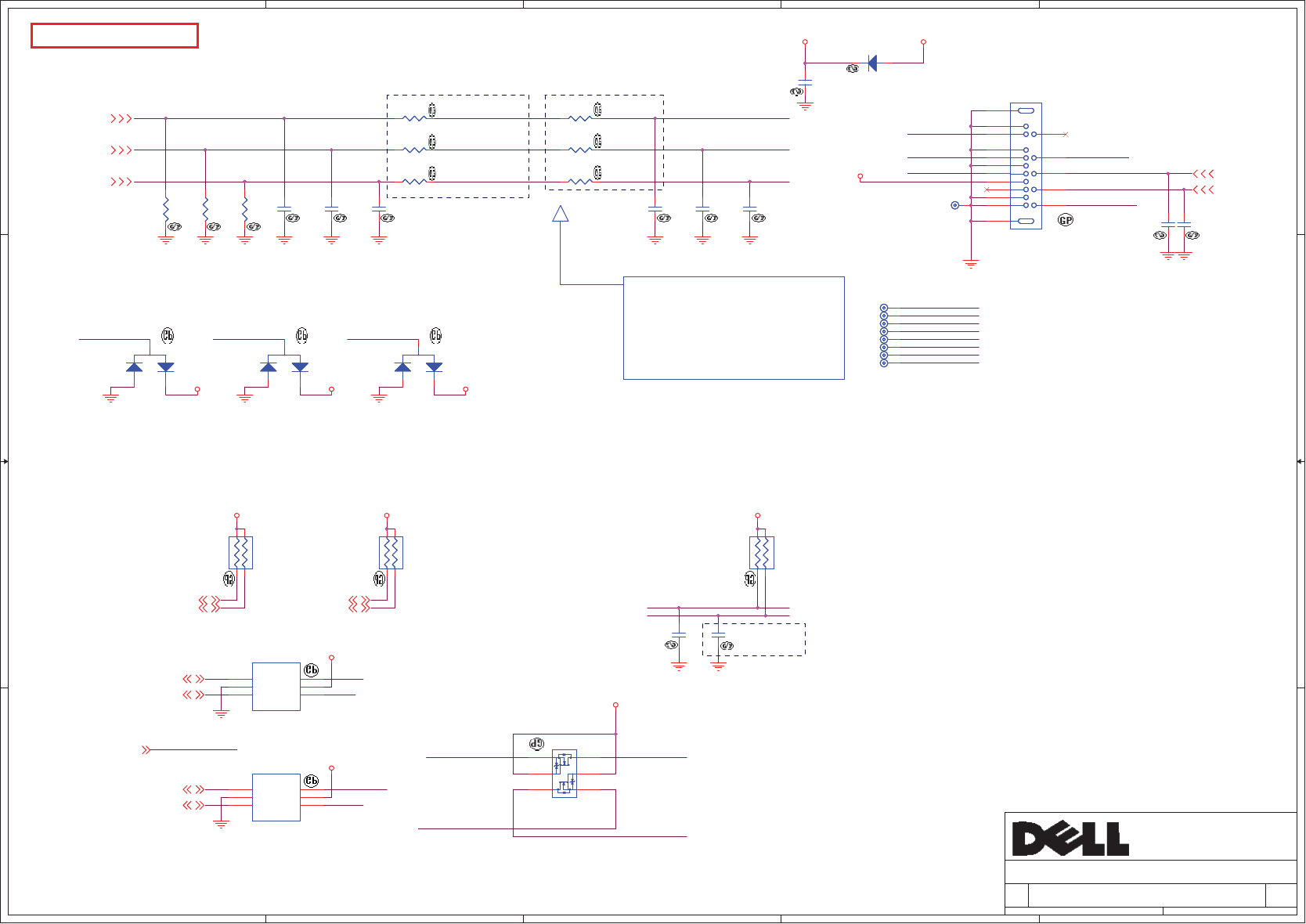Click ground symbol beneath the connector
The image size is (1306, 924).
coord(971,265)
